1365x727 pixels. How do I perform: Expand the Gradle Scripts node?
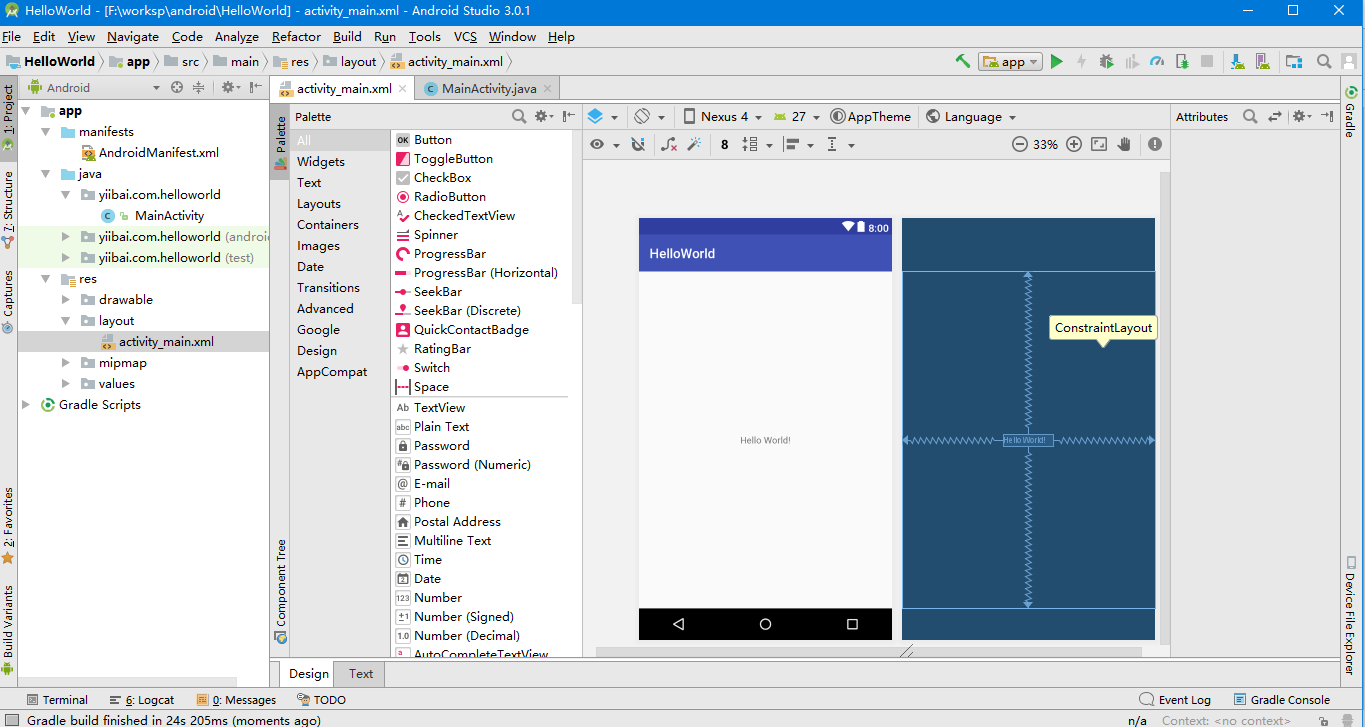coord(26,405)
